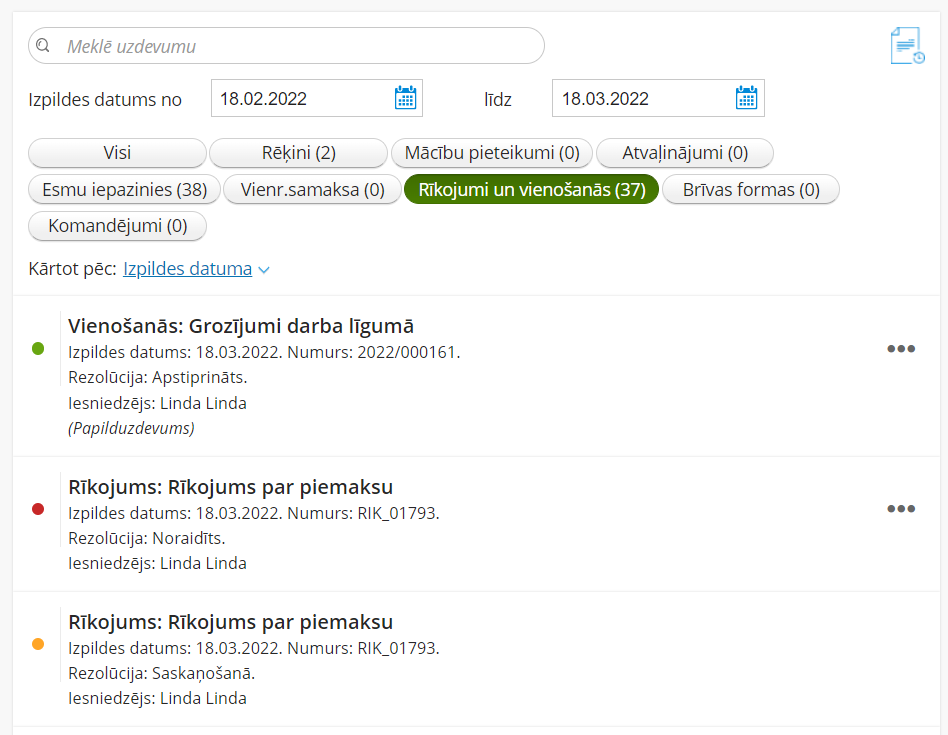Viewport: 948px width, 735px height.
Task: Open the Rīkojums par piemaksu with Saskaņošanā
Action: point(230,622)
